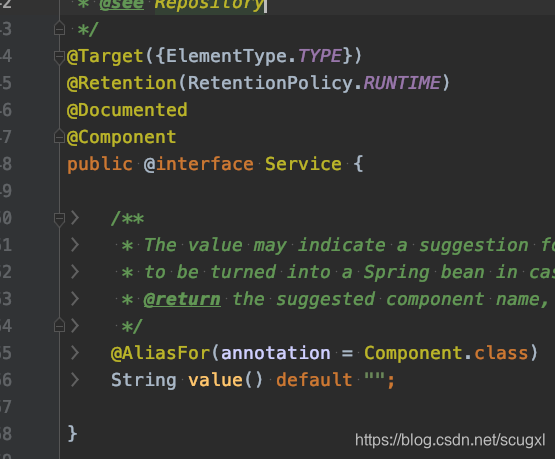Click the annotation attribute in AliasFor
The image size is (555, 459).
(x=276, y=353)
